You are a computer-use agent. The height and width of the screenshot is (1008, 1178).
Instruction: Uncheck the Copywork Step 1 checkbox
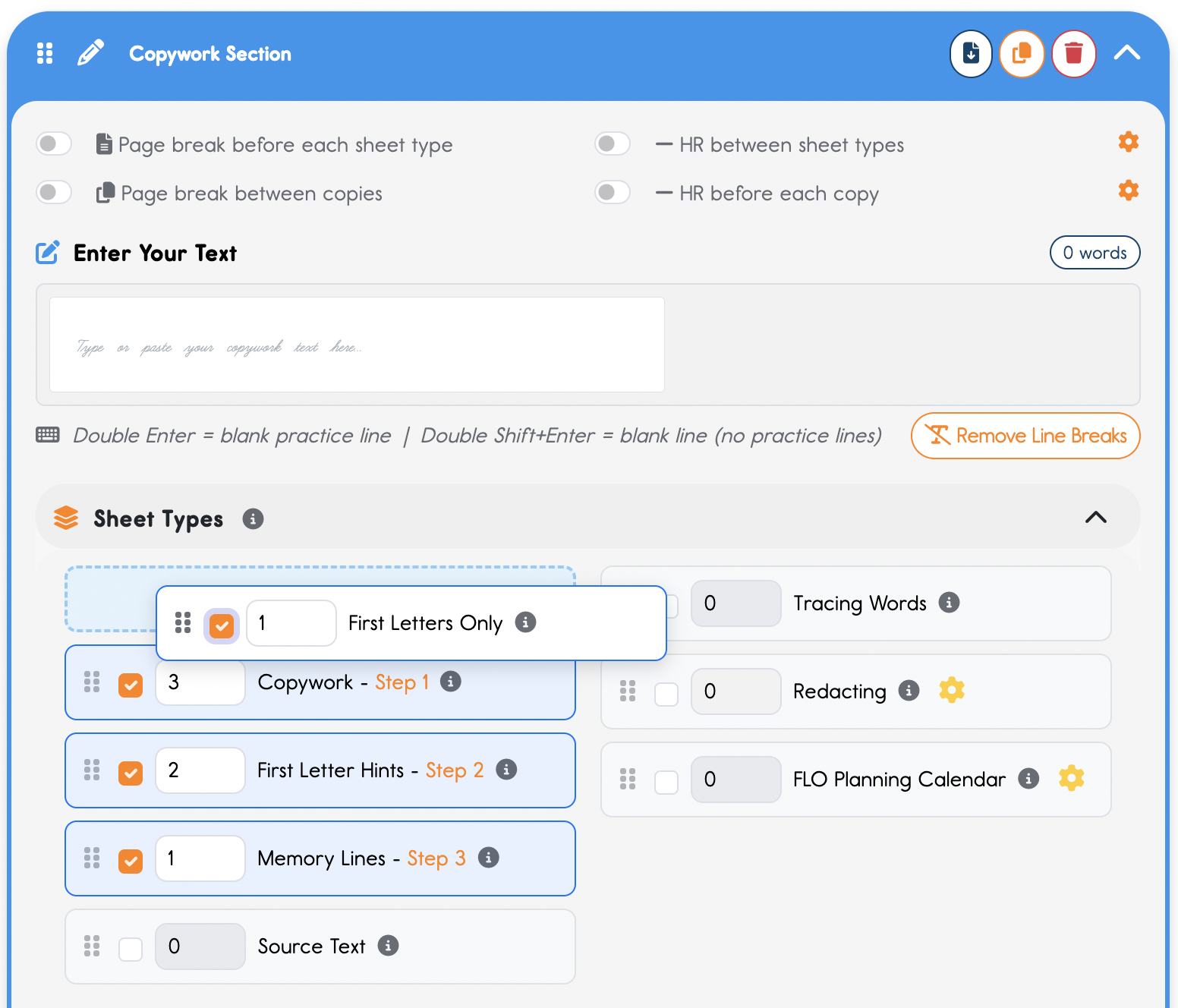click(x=131, y=685)
